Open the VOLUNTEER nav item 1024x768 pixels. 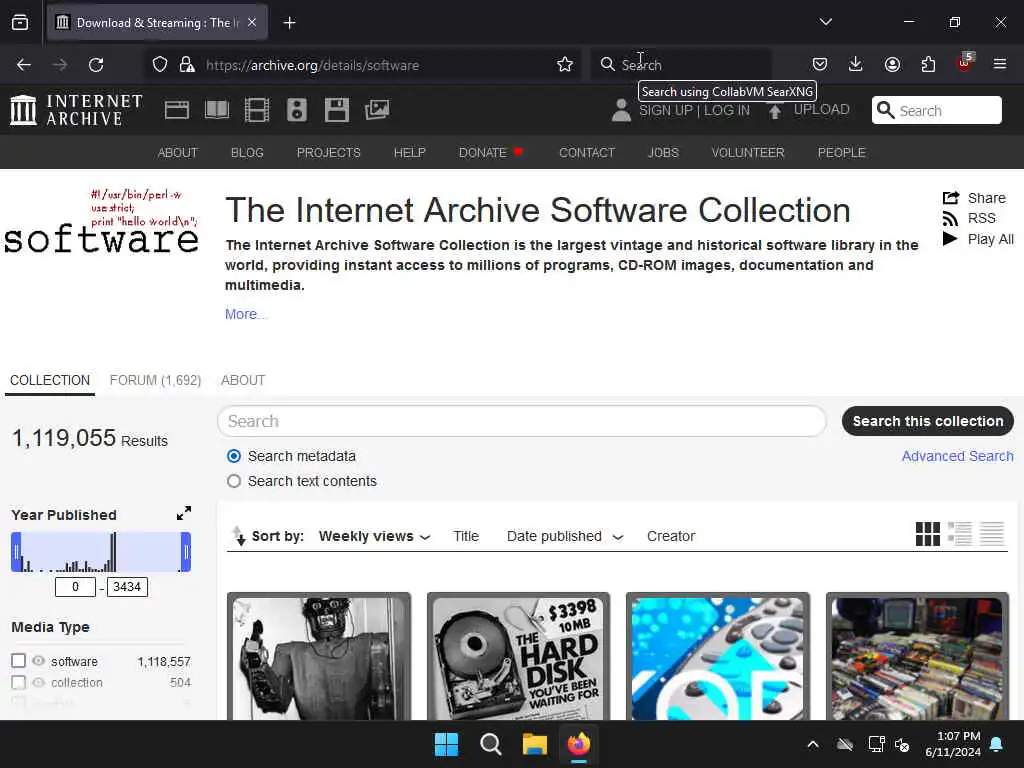[748, 152]
